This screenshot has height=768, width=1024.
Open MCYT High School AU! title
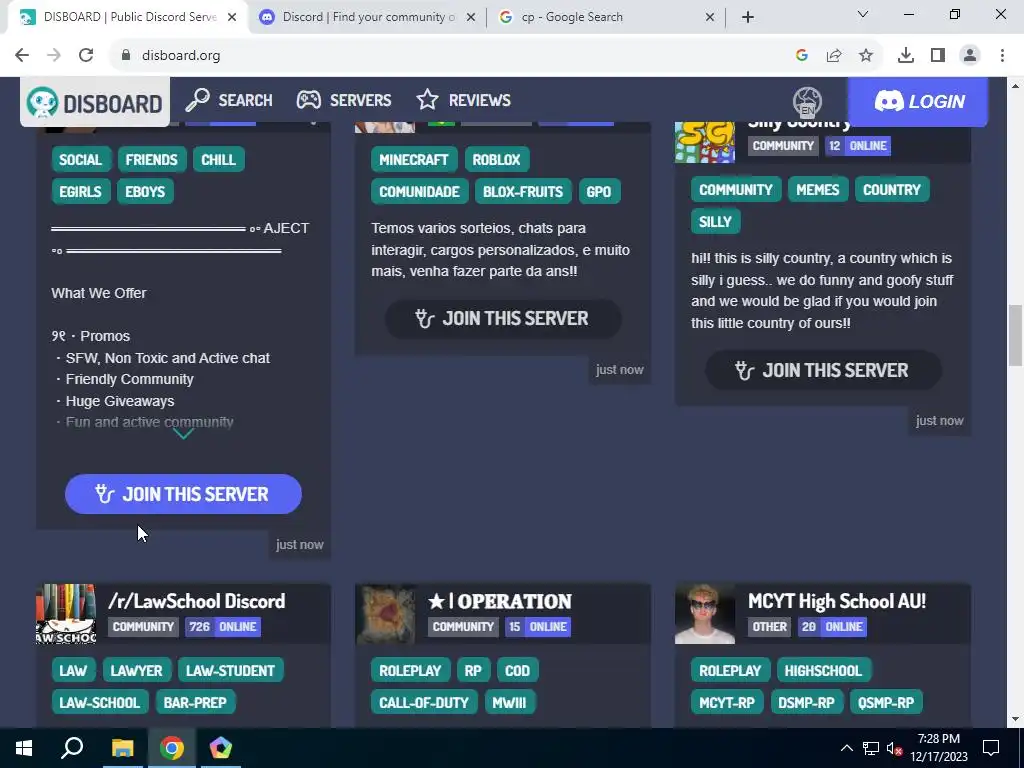click(x=837, y=601)
